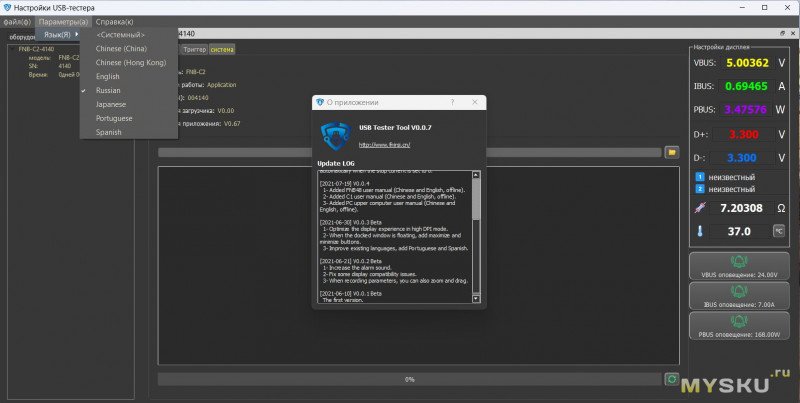Image resolution: width=800 pixels, height=403 pixels.
Task: Open the Справка(к) help menu
Action: tap(115, 21)
